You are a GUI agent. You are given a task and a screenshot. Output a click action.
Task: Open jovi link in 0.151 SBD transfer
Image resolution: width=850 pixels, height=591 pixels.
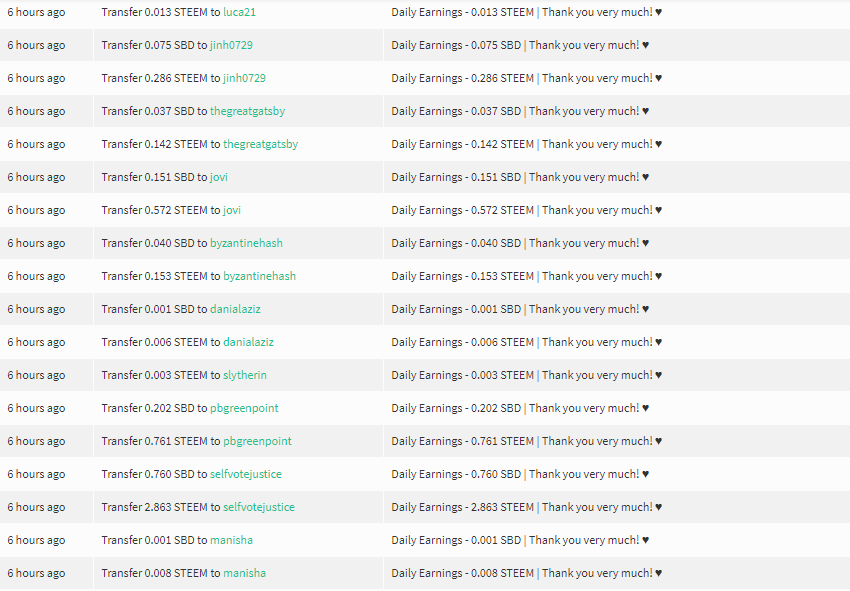pos(218,177)
